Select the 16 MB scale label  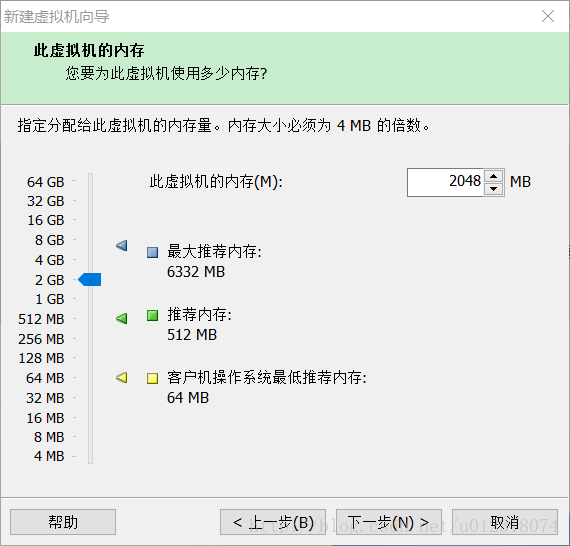tap(45, 418)
